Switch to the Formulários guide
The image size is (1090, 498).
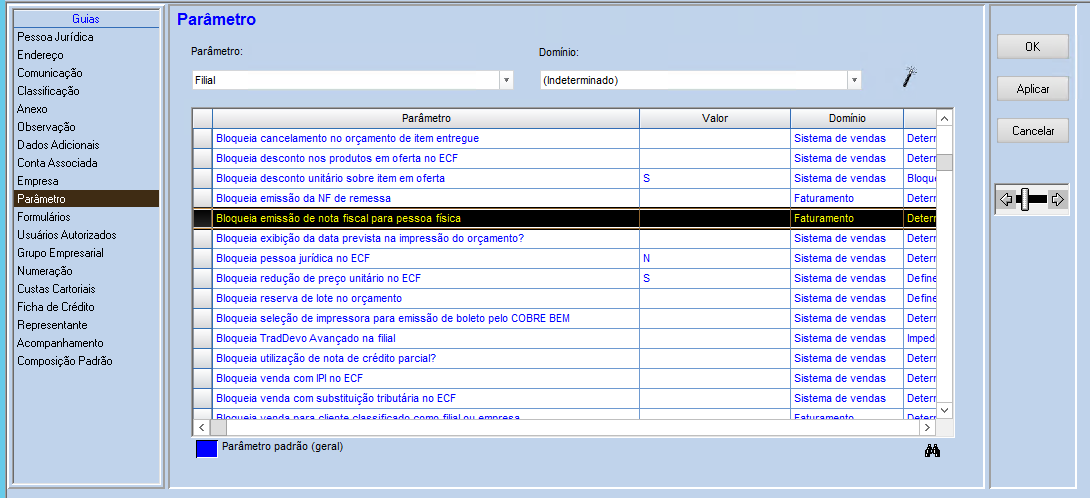click(x=44, y=217)
